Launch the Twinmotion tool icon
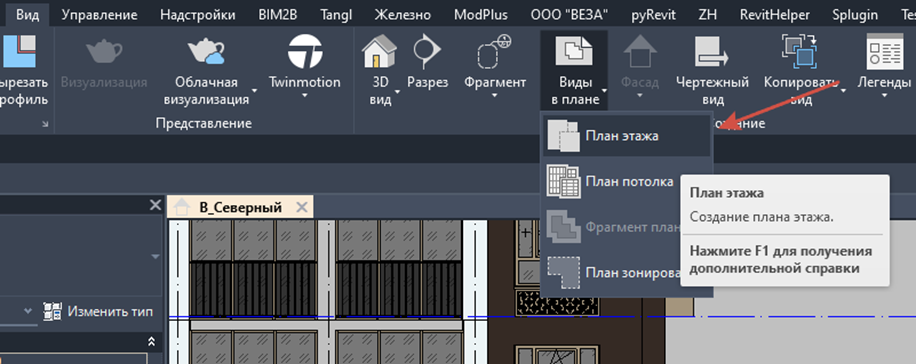 (304, 51)
